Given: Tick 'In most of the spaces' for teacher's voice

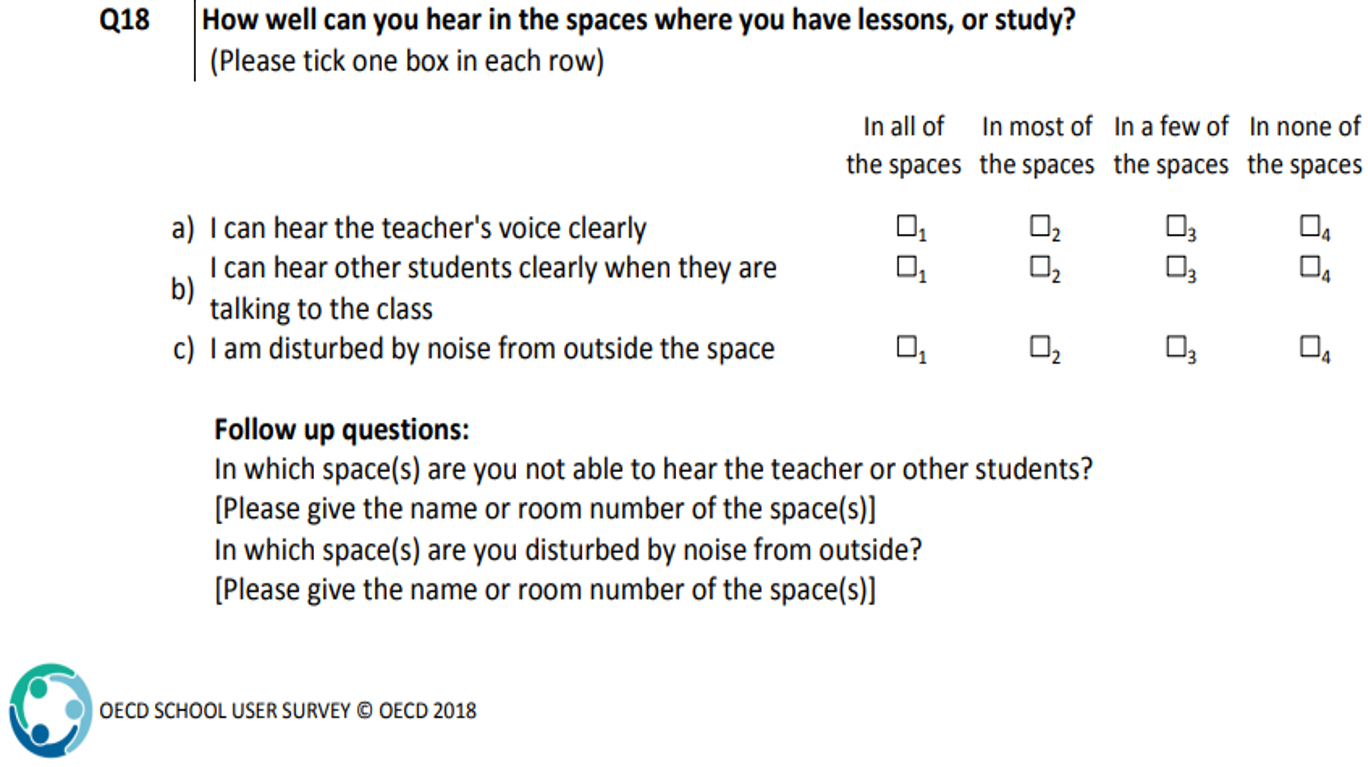Looking at the screenshot, I should pos(1040,226).
